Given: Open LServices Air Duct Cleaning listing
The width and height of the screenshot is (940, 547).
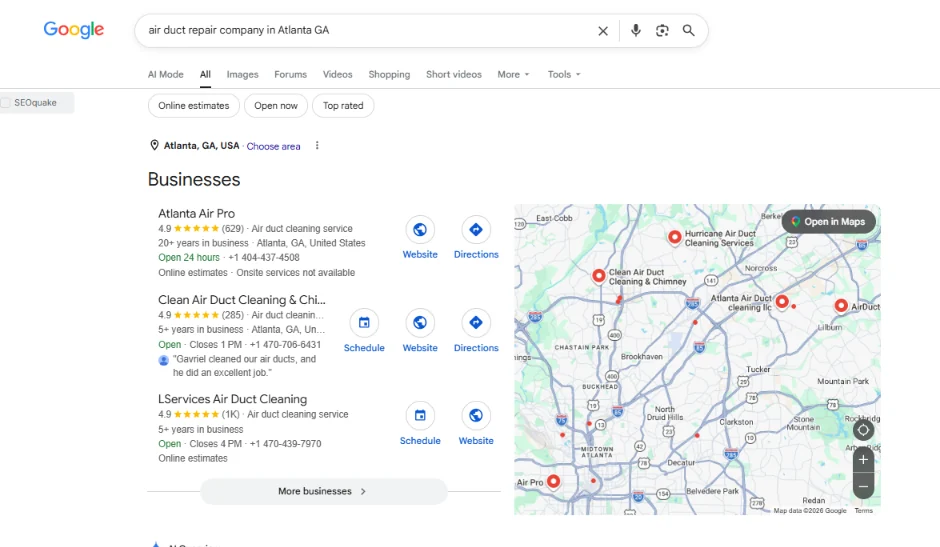Looking at the screenshot, I should [x=233, y=399].
